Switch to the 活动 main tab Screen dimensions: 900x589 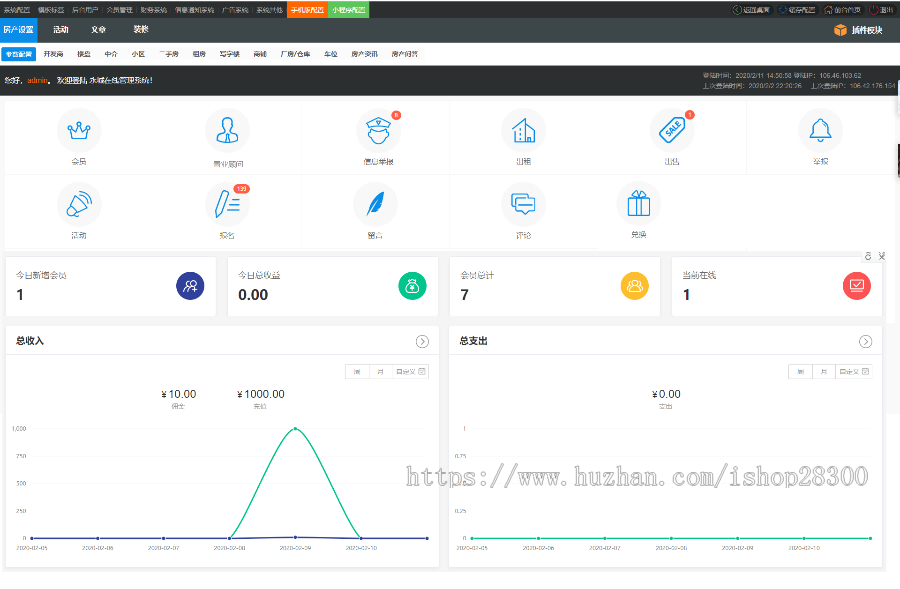(x=60, y=30)
